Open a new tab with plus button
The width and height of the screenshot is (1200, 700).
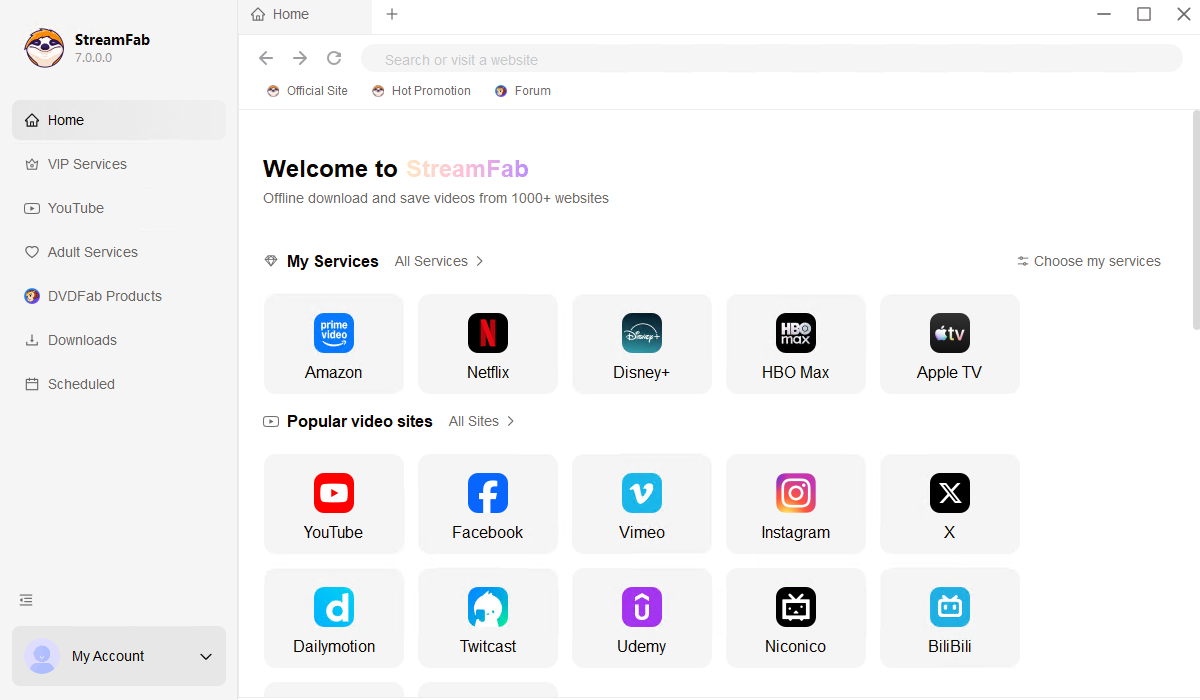(x=392, y=14)
